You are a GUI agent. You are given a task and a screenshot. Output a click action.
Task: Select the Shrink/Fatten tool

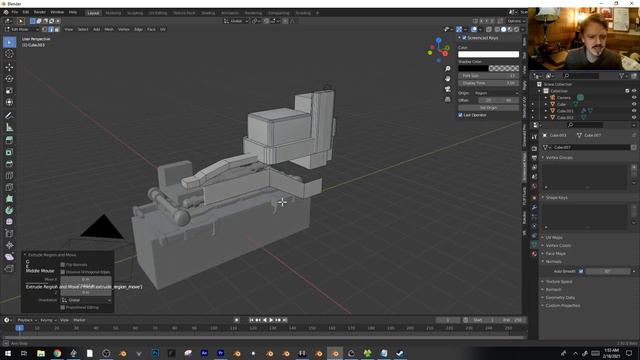[9, 245]
